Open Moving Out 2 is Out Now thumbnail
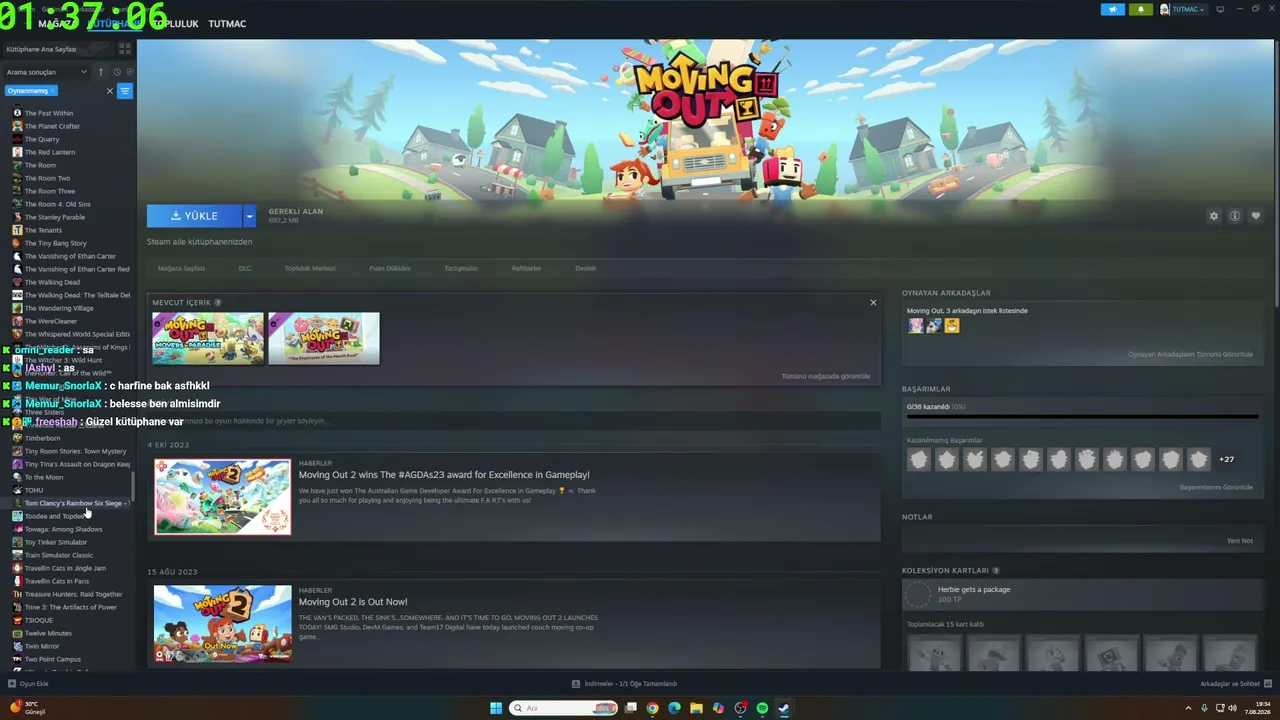Image resolution: width=1280 pixels, height=720 pixels. (223, 624)
